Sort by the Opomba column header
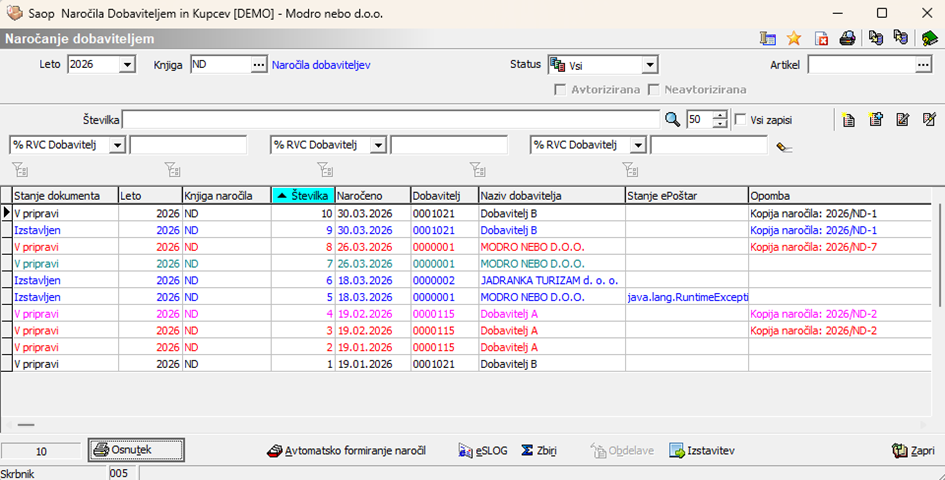Viewport: 945px width, 480px height. pyautogui.click(x=840, y=195)
